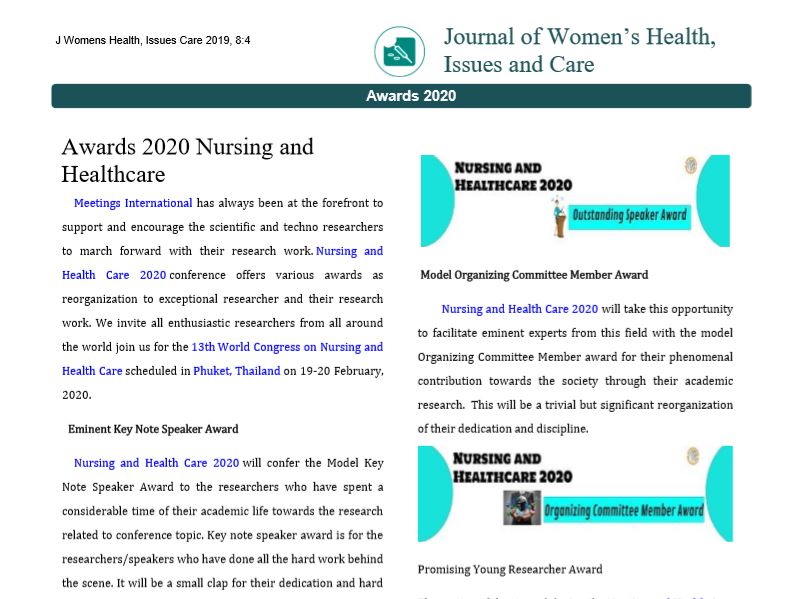
Task: Click the round emblem in the top right of the Outstanding Speaker Award banner
Action: tap(691, 165)
